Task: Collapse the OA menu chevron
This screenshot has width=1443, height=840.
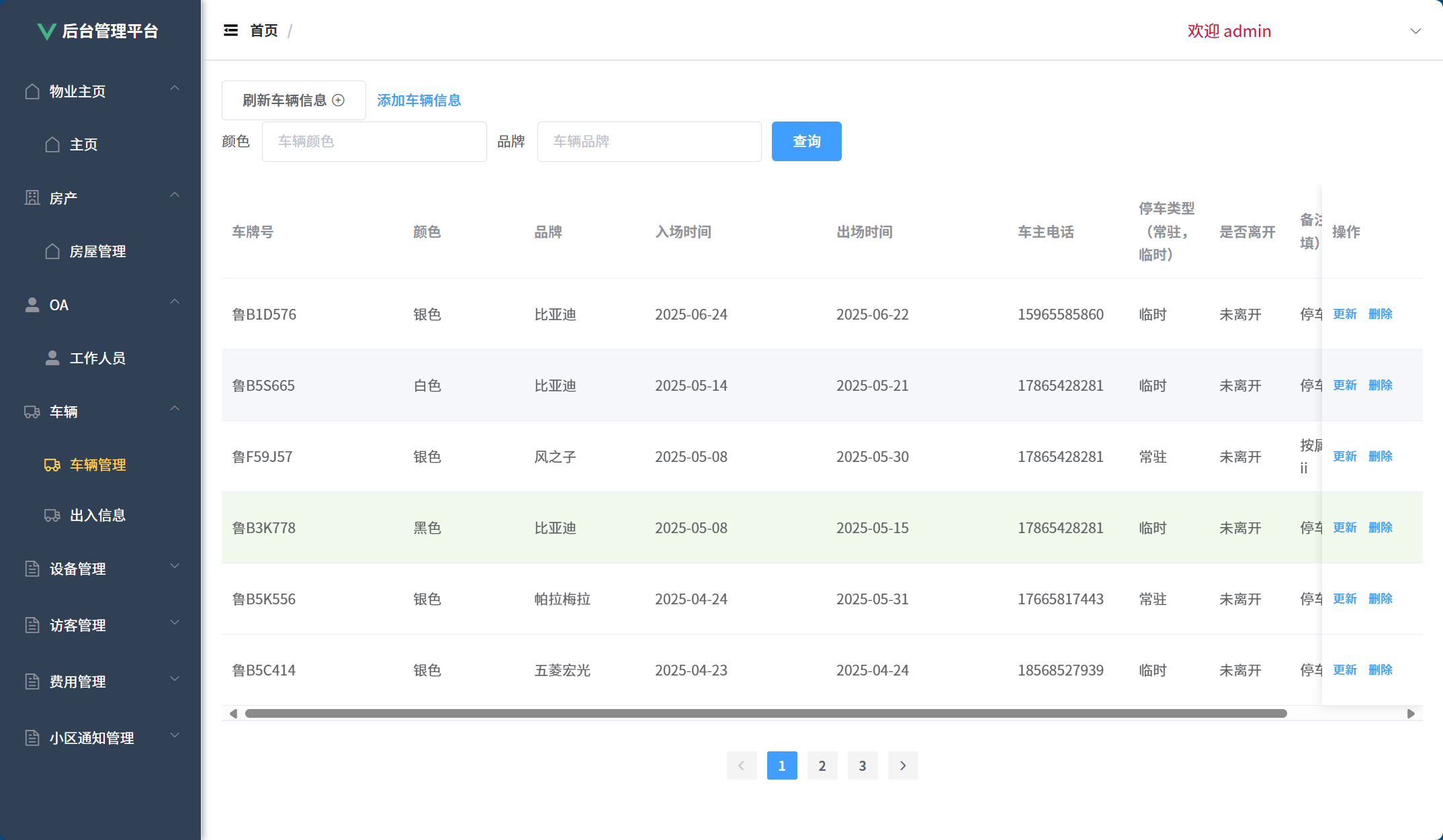Action: point(175,301)
